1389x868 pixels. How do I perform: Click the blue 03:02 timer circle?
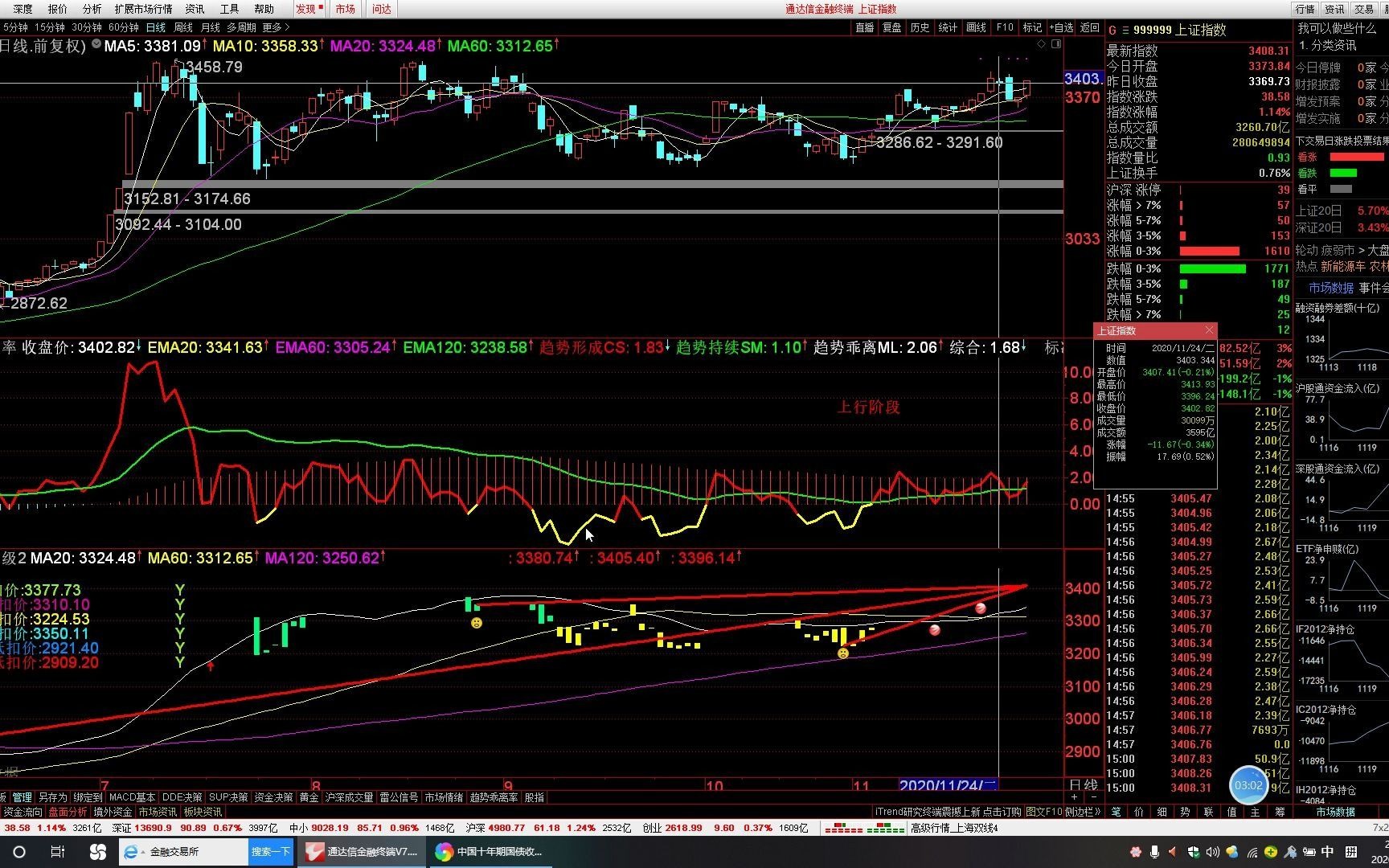click(x=1248, y=785)
